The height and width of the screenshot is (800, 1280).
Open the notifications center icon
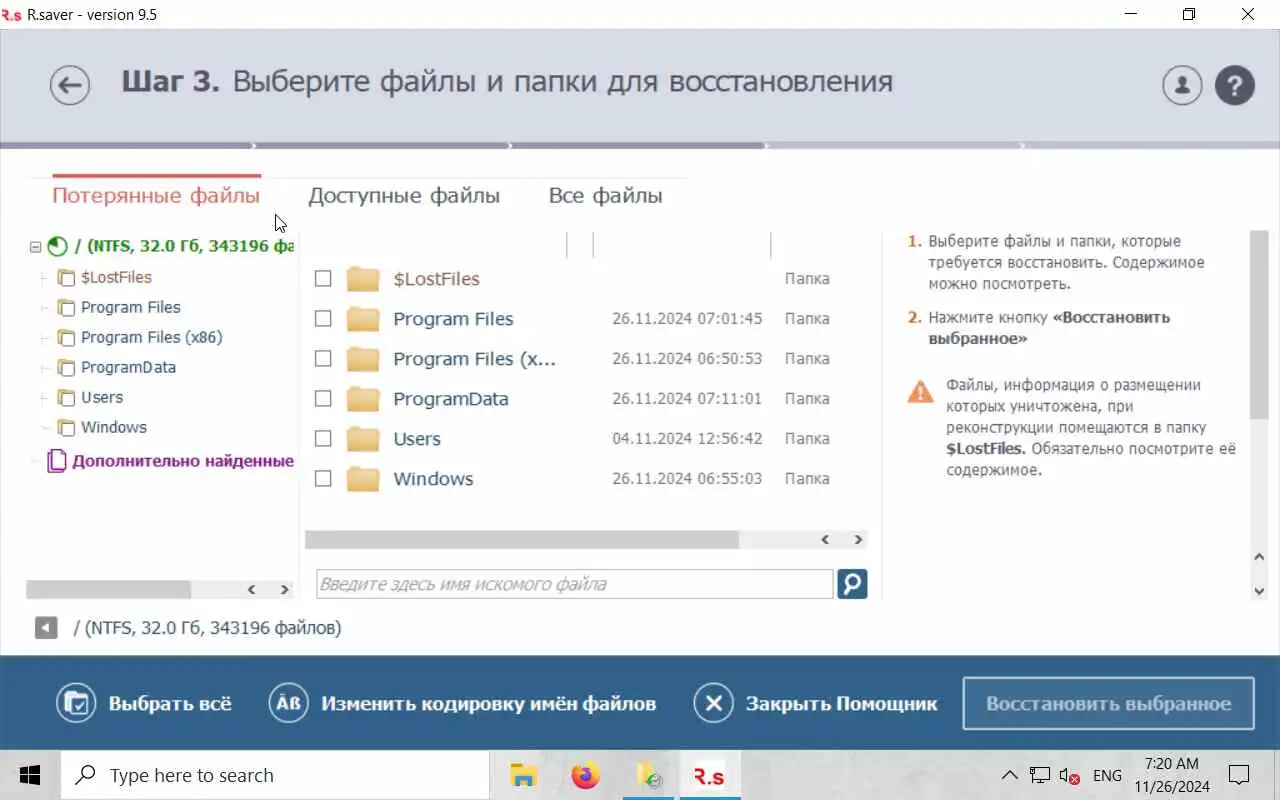[x=1239, y=775]
